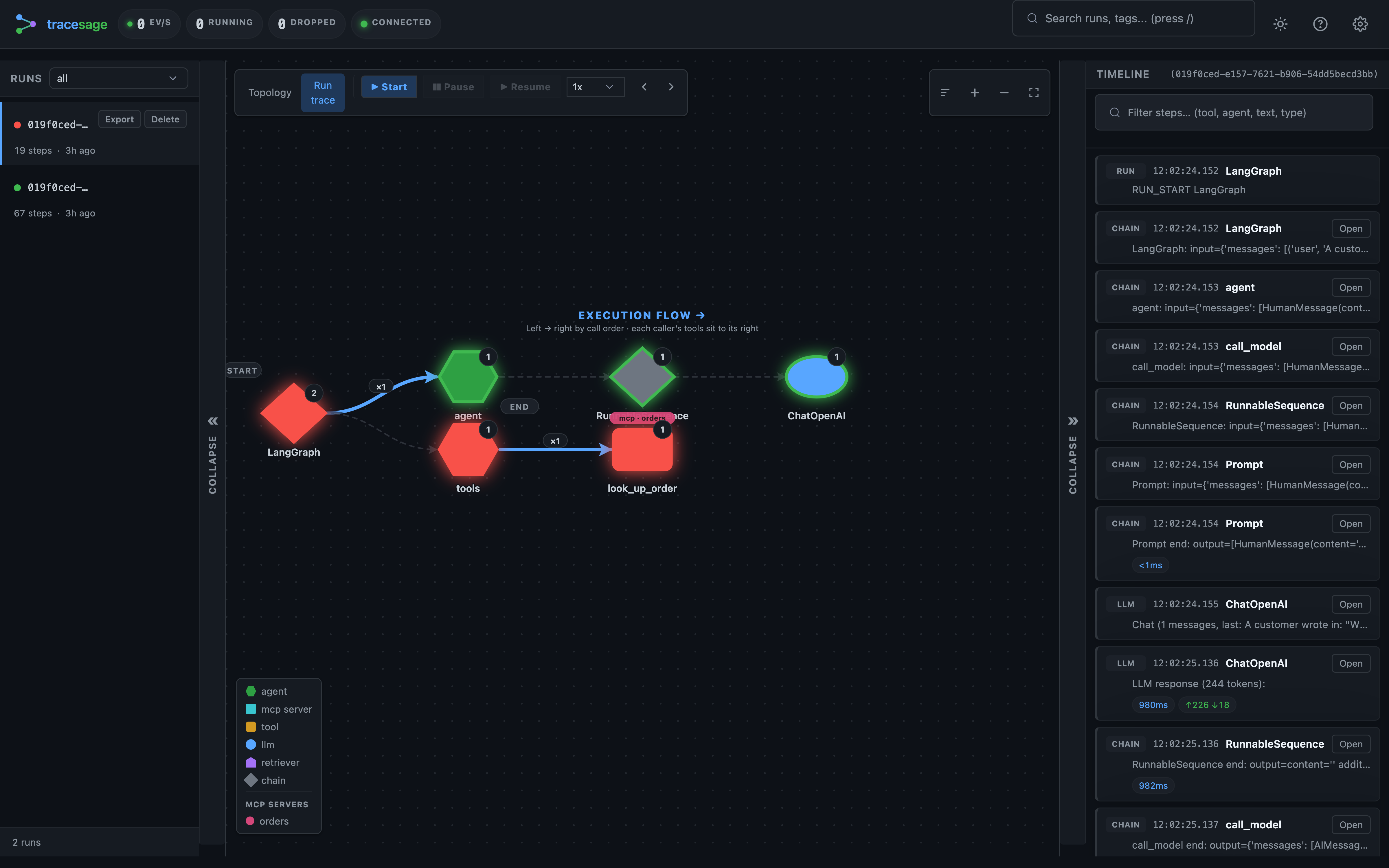Click the layout align icon in graph controls
Screen dimensions: 1389x868
click(x=945, y=92)
